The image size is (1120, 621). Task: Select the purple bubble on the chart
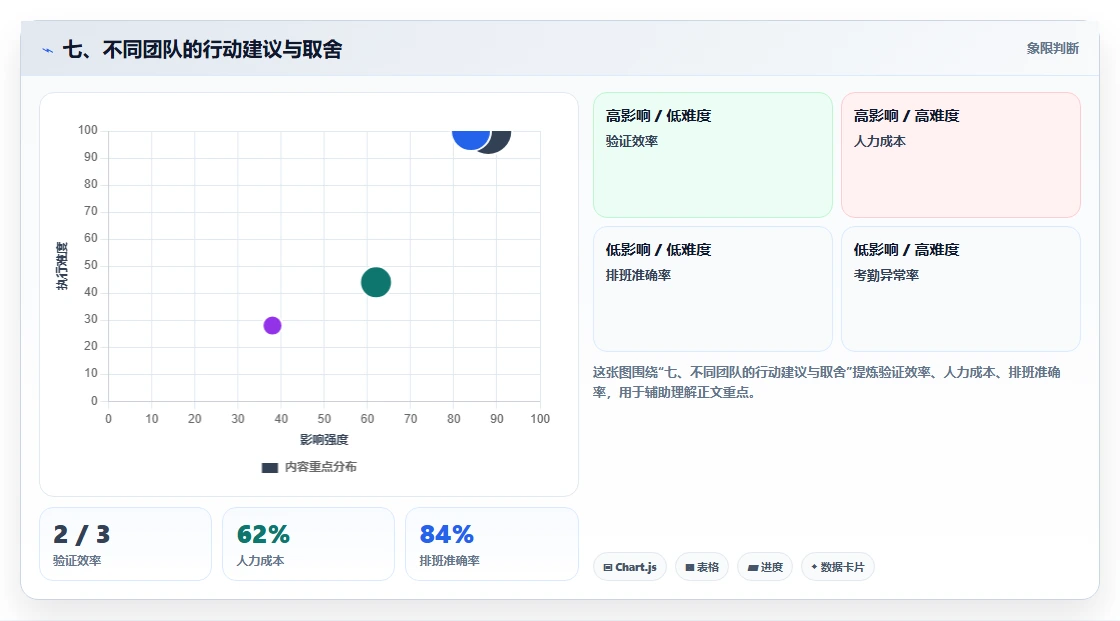pos(272,325)
